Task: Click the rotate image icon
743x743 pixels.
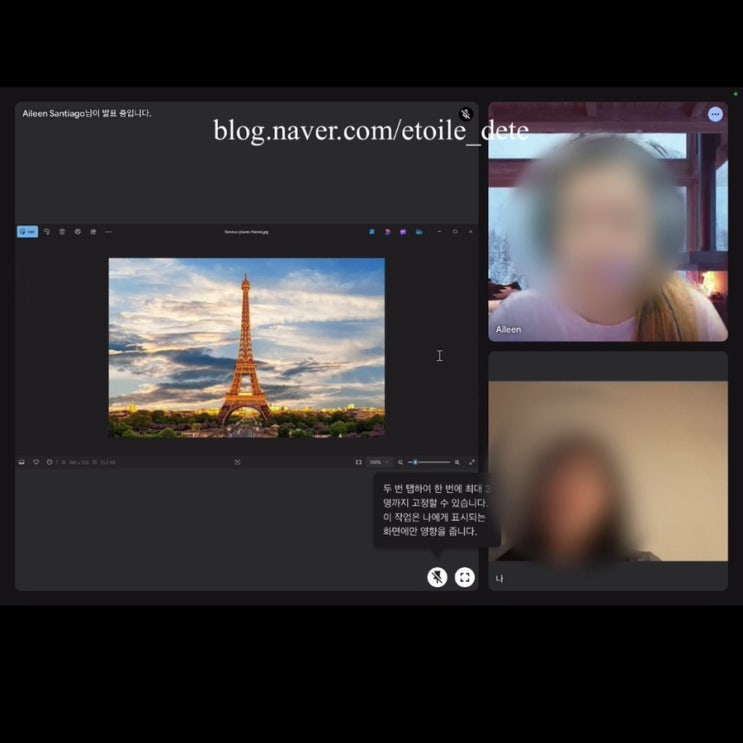Action: [46, 232]
